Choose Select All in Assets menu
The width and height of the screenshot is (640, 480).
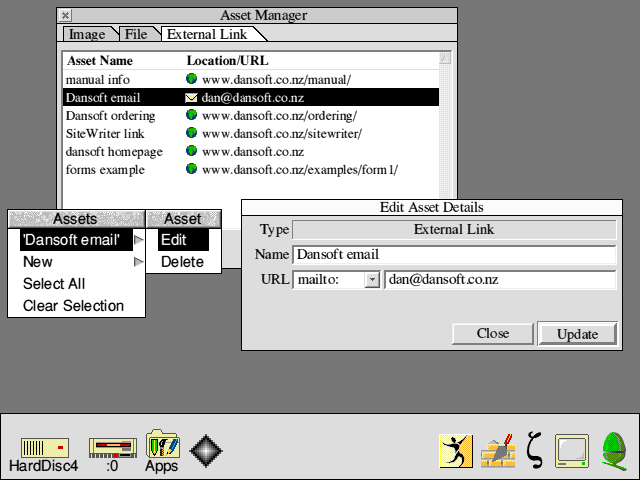coord(76,284)
